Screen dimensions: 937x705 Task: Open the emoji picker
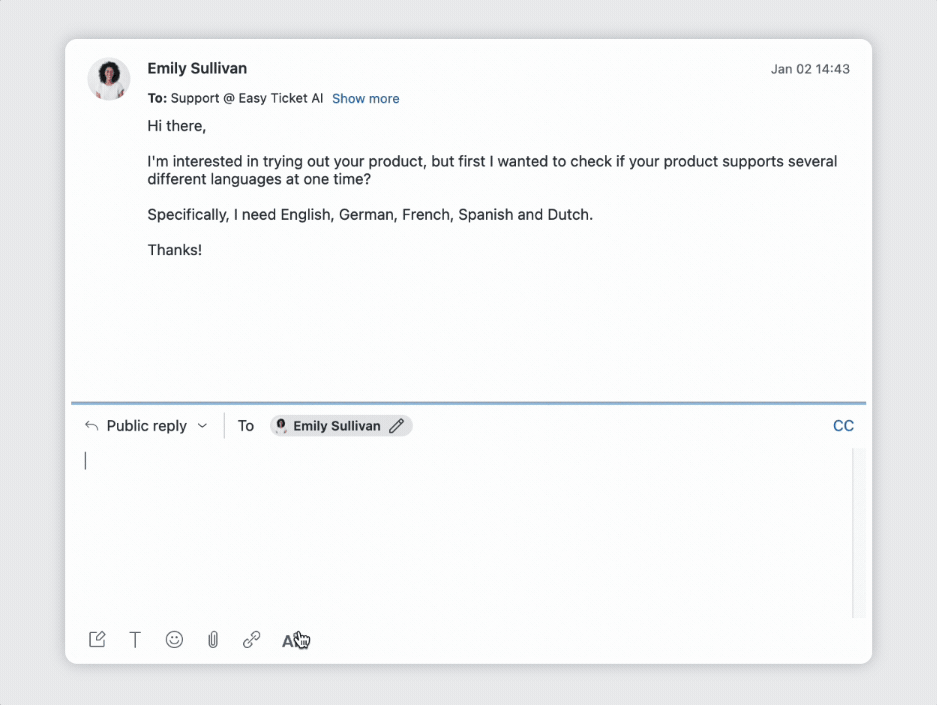click(174, 640)
